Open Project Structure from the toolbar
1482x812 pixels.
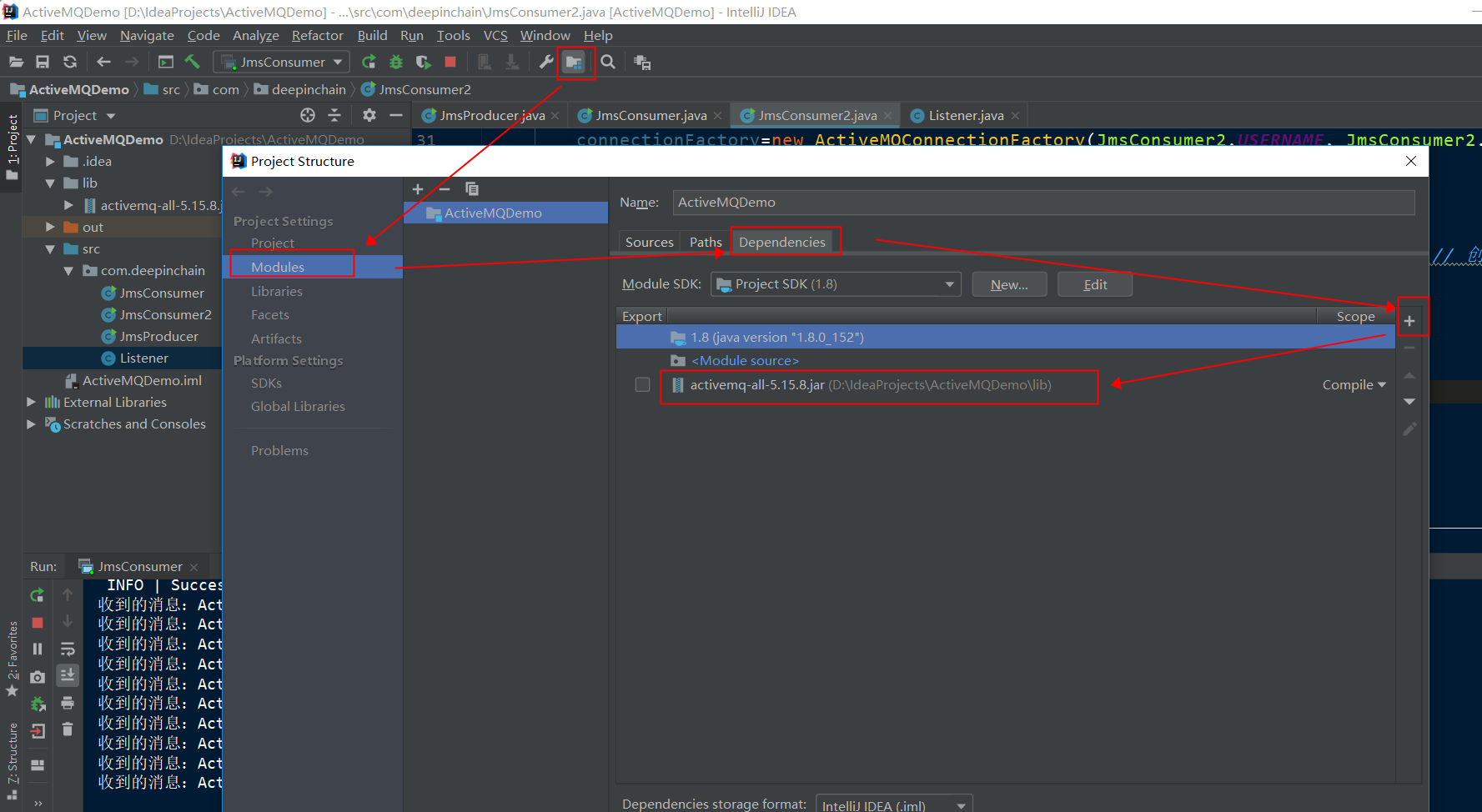(x=575, y=62)
